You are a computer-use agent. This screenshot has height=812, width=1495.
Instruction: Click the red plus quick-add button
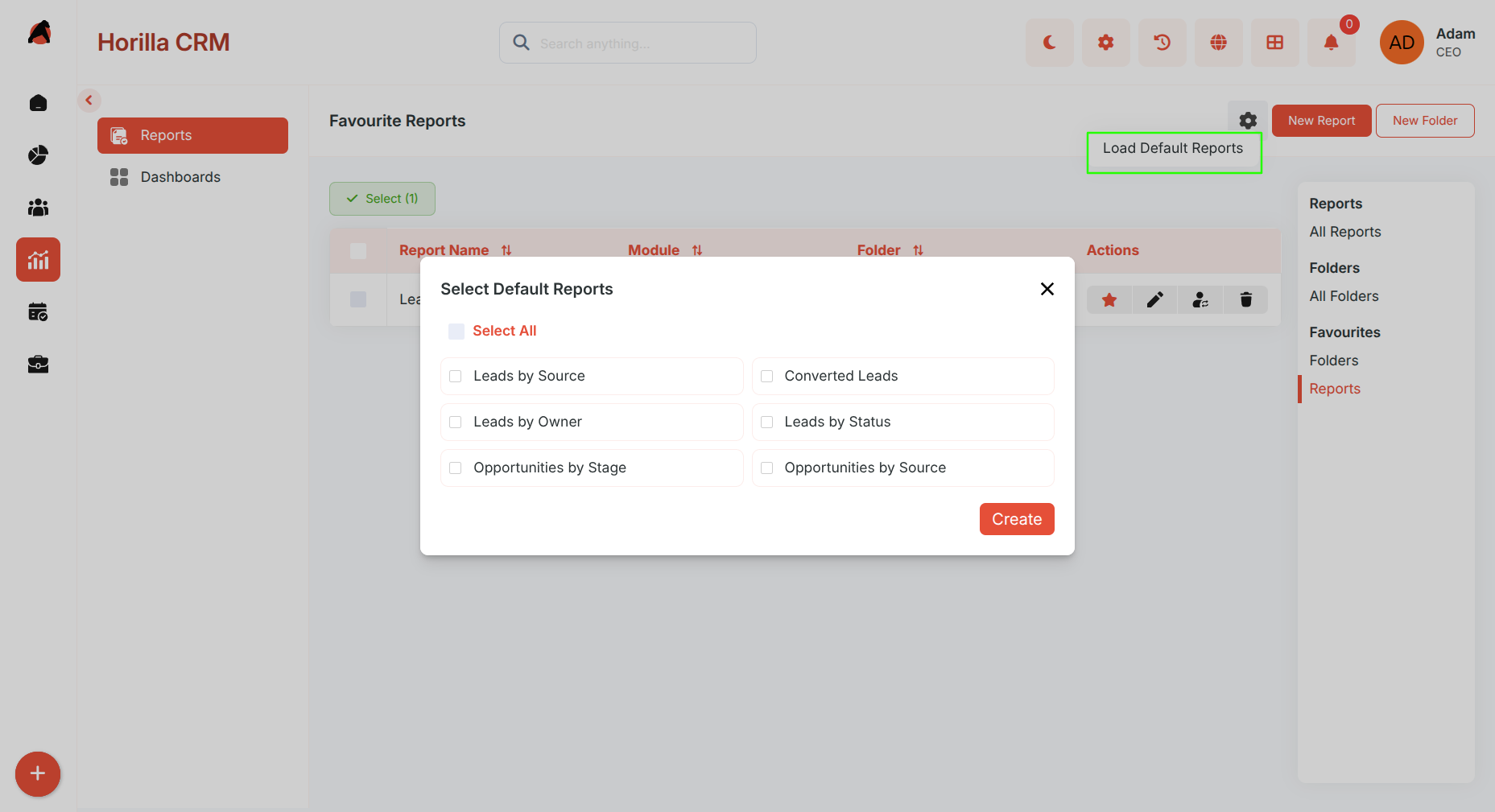pos(38,774)
